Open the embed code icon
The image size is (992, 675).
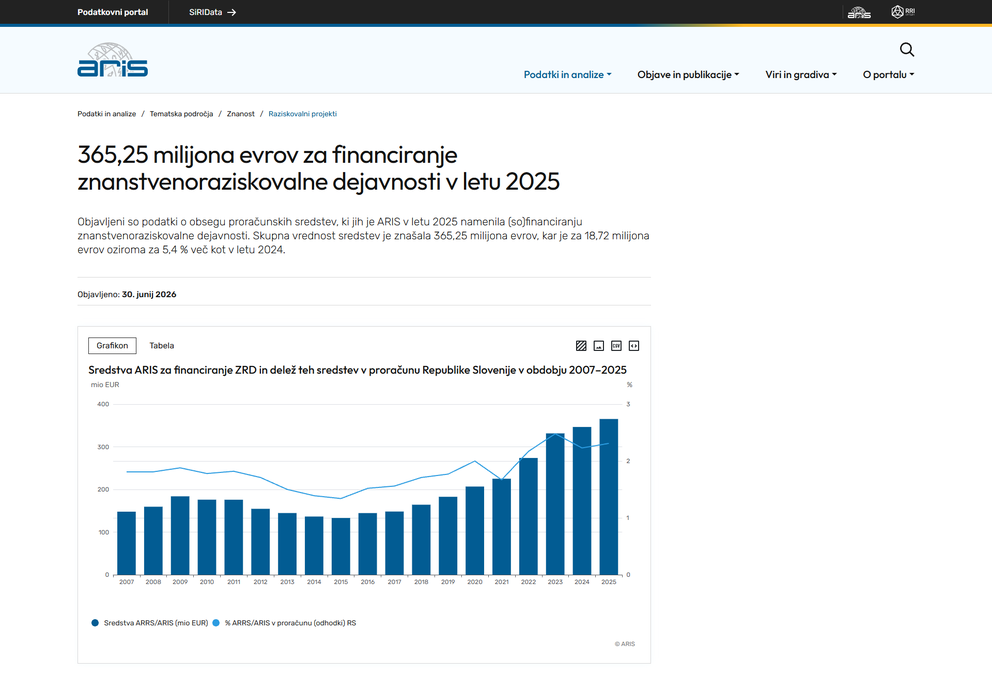(x=634, y=345)
